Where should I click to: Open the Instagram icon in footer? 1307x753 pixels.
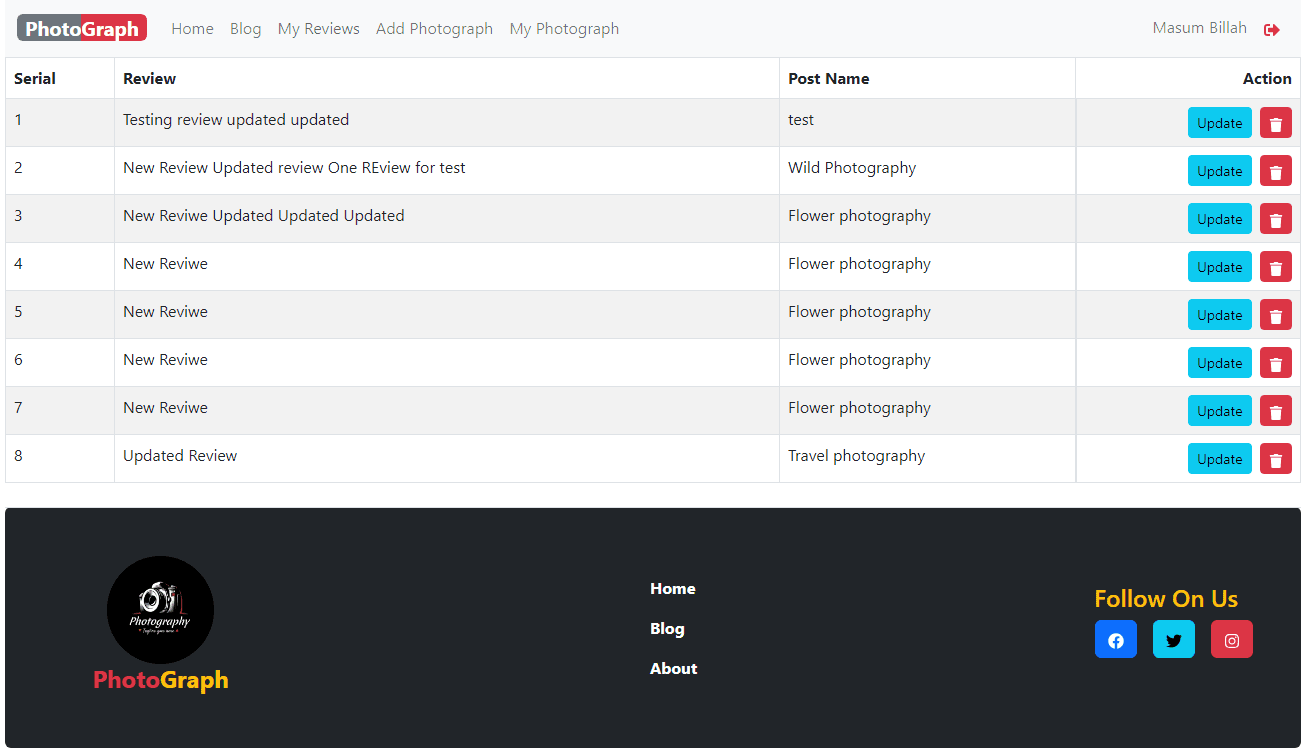[x=1231, y=640]
